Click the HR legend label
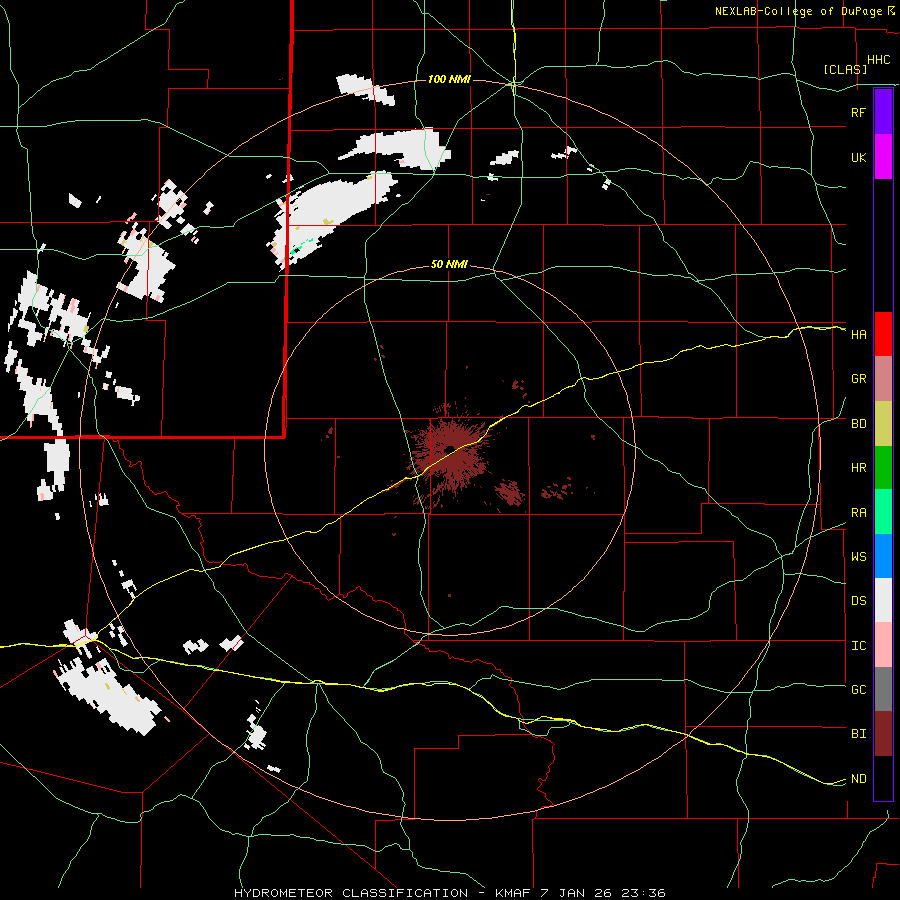 click(x=858, y=468)
